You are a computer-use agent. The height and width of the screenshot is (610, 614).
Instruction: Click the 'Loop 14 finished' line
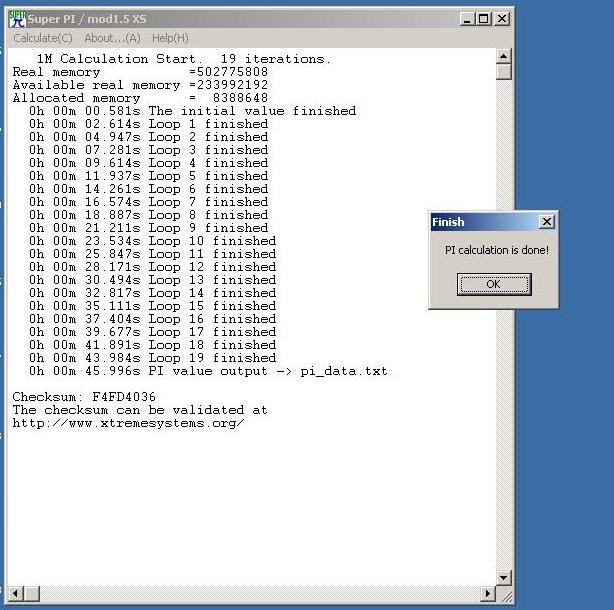pyautogui.click(x=152, y=292)
